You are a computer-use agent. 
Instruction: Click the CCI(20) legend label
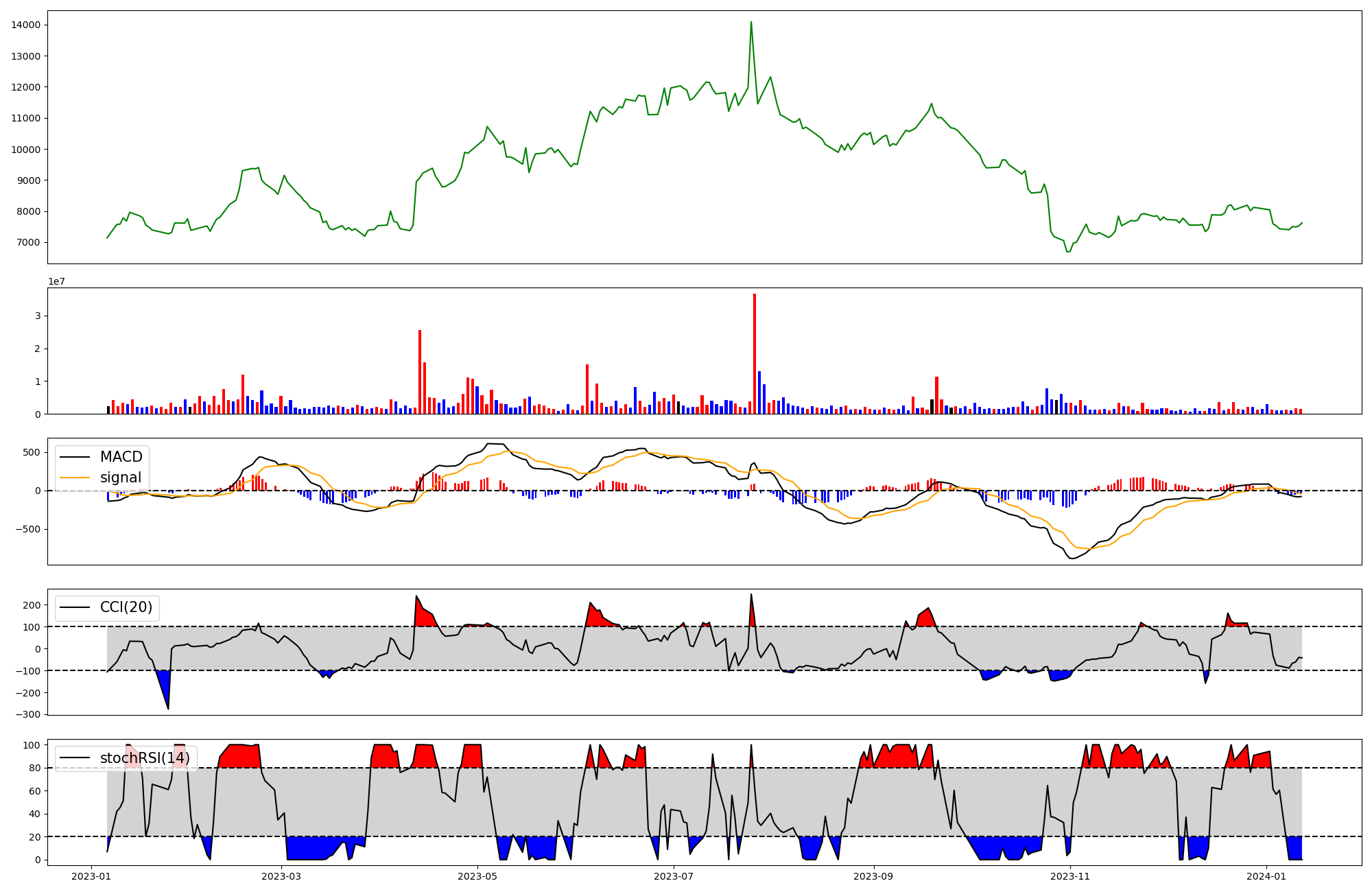126,608
